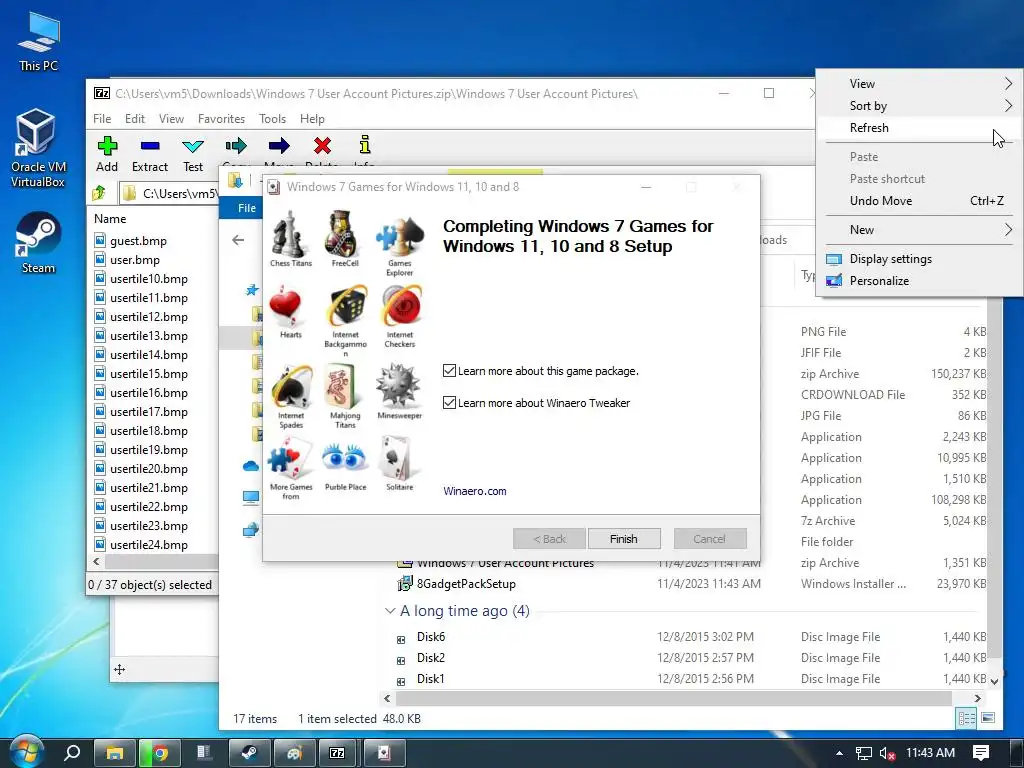The width and height of the screenshot is (1024, 768).
Task: Select Disk6 disc image file
Action: (430, 637)
